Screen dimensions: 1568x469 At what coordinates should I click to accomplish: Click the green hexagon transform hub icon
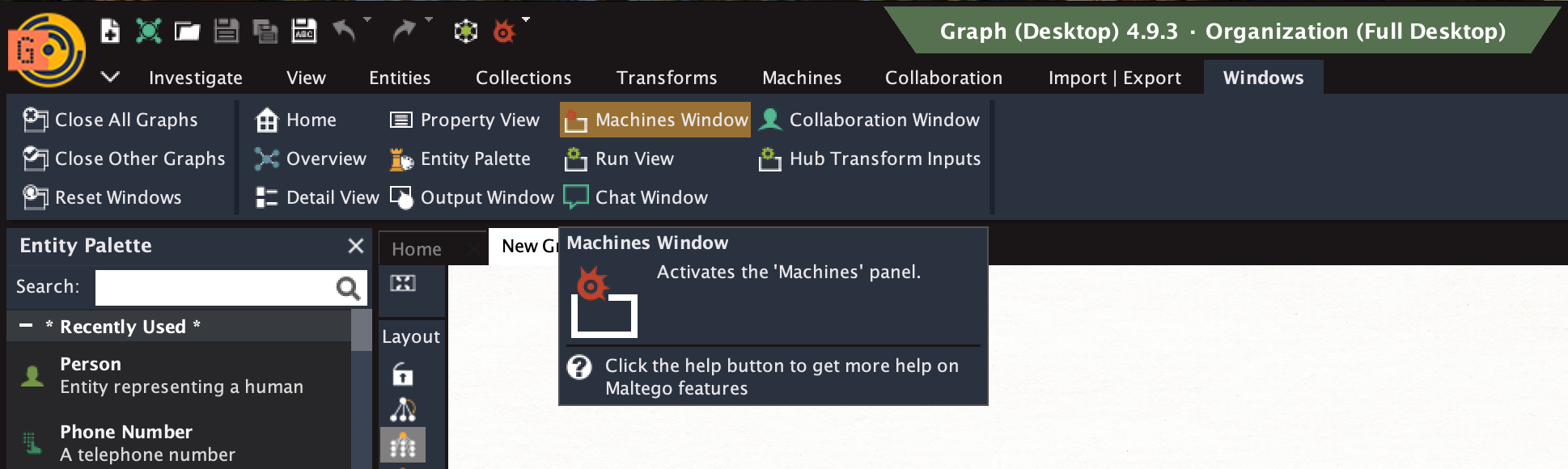pos(465,32)
